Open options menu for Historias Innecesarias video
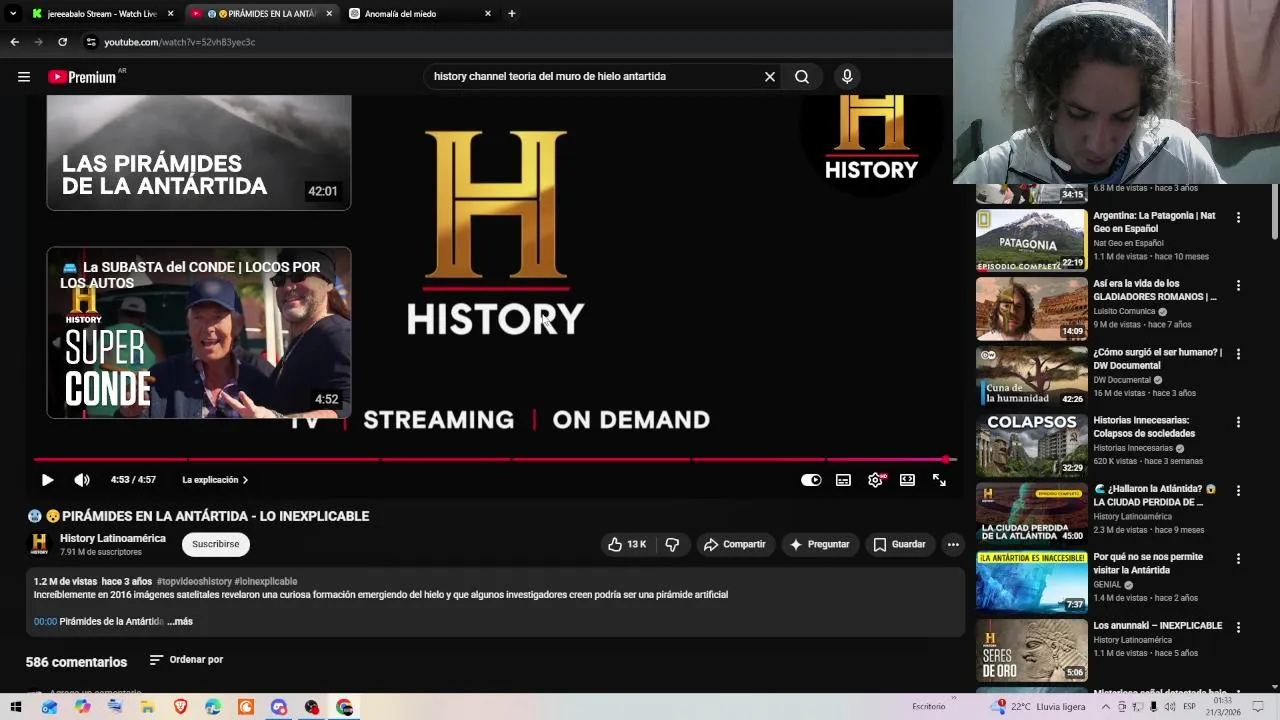This screenshot has height=720, width=1280. click(1238, 422)
